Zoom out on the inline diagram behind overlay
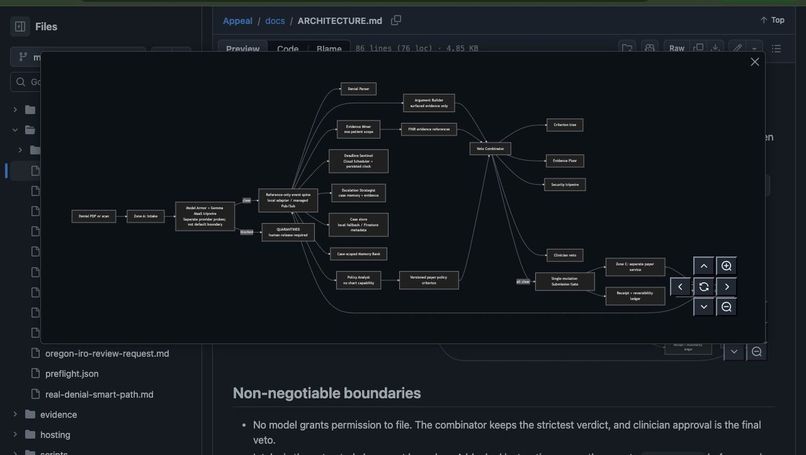The width and height of the screenshot is (806, 455). tap(756, 352)
